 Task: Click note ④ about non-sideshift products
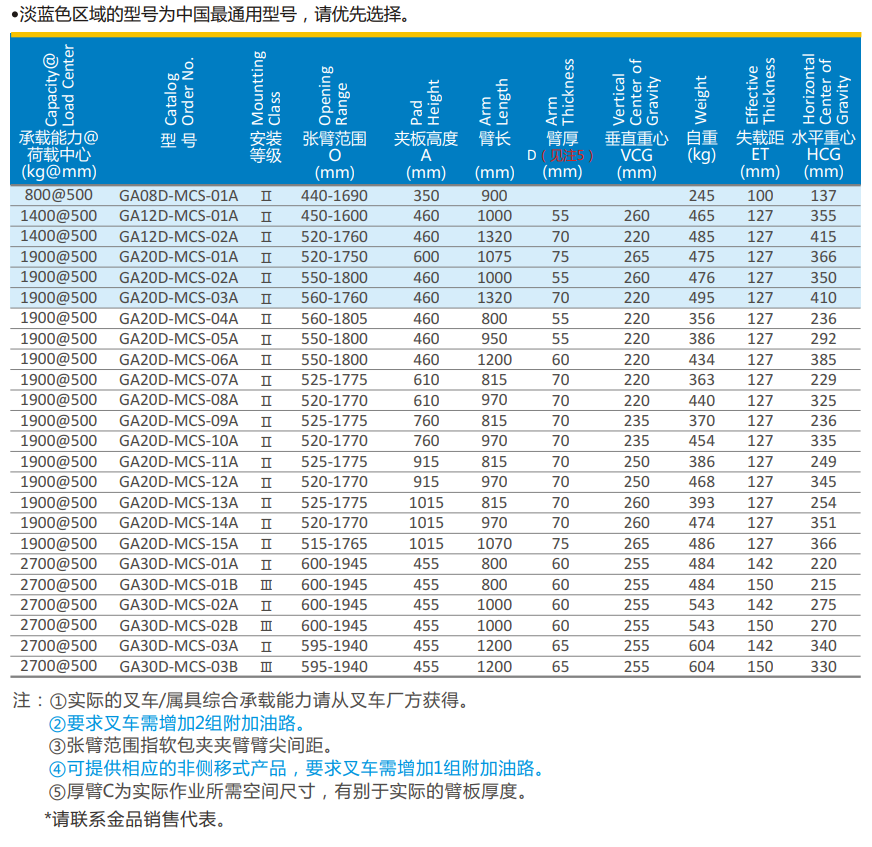tap(296, 768)
